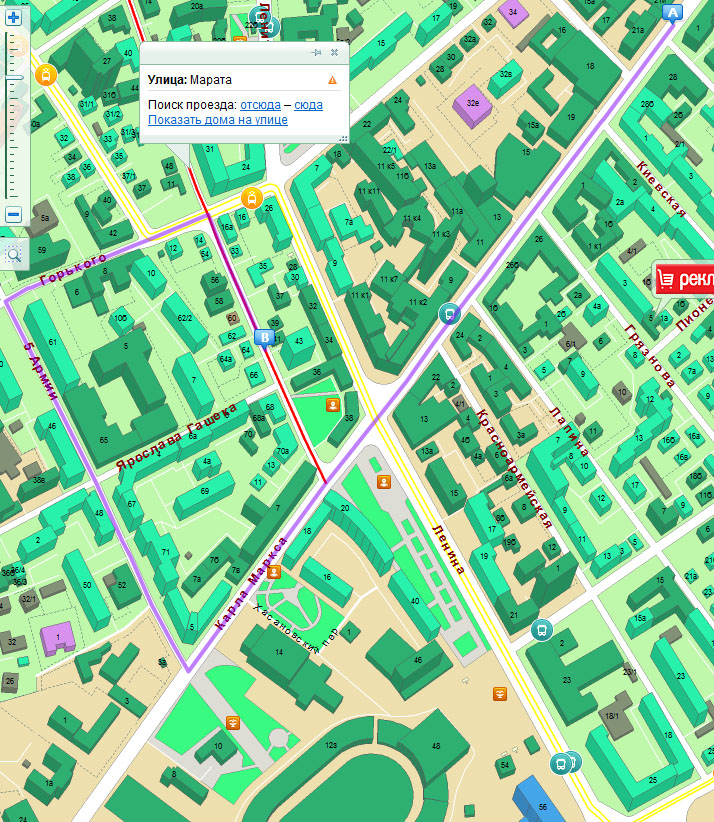Select tram stop icon near house 27
This screenshot has width=714, height=822.
point(44,75)
